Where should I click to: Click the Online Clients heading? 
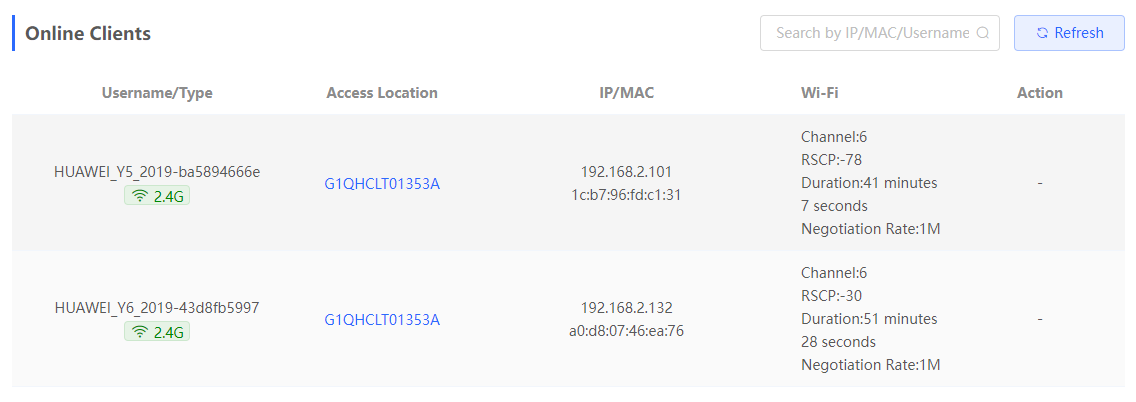click(x=88, y=33)
